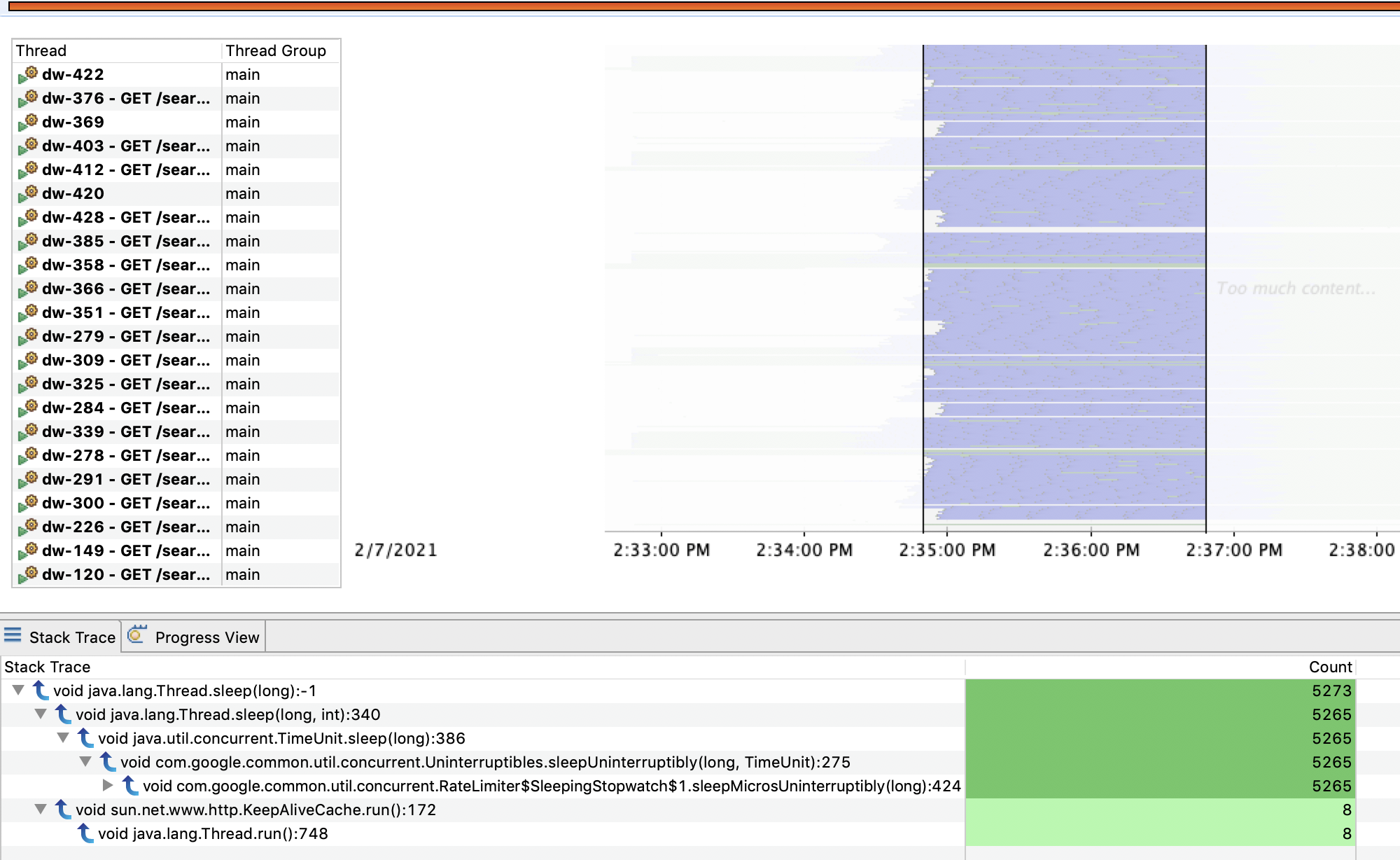1400x860 pixels.
Task: Click the thread icon for dw-120
Action: click(x=28, y=574)
